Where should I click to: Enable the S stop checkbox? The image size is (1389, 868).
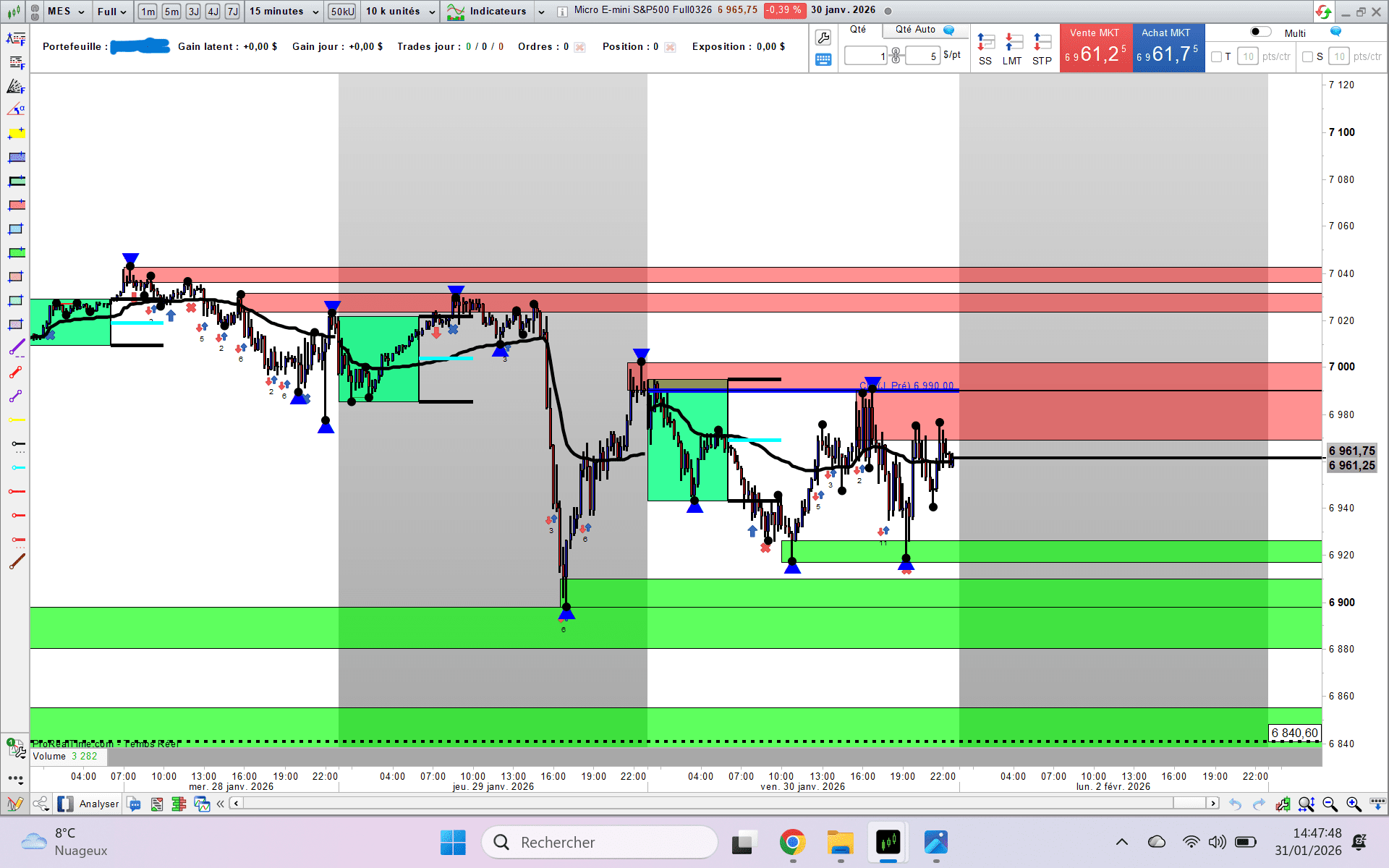[1307, 56]
